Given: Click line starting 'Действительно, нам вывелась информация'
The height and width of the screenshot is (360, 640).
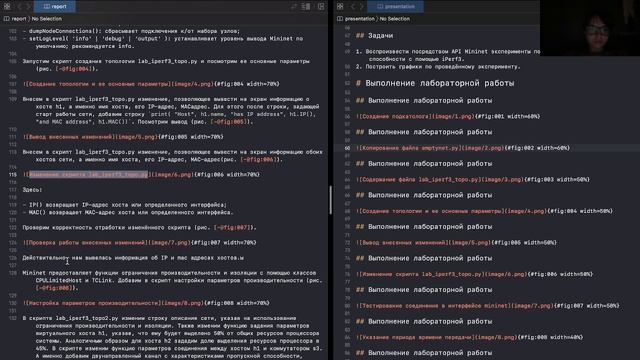Looking at the screenshot, I should click(133, 258).
